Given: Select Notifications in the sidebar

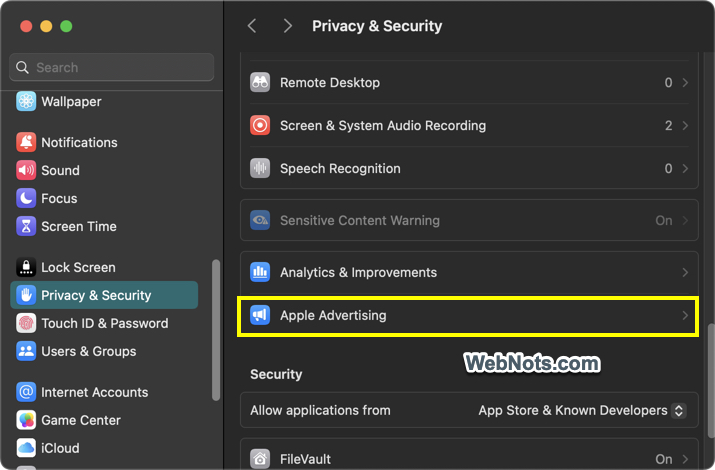Looking at the screenshot, I should 104,142.
